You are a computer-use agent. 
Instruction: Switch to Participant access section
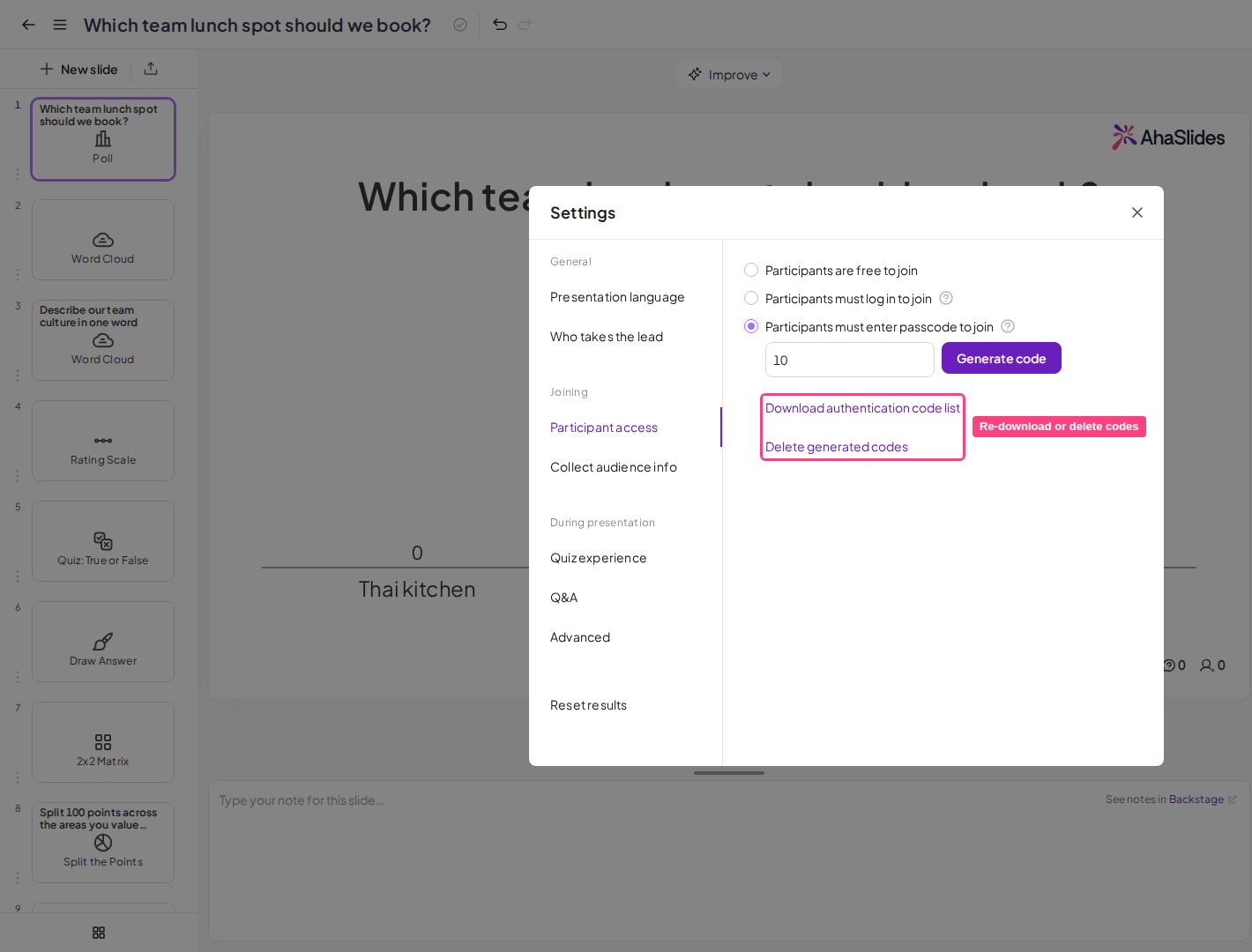tap(604, 428)
